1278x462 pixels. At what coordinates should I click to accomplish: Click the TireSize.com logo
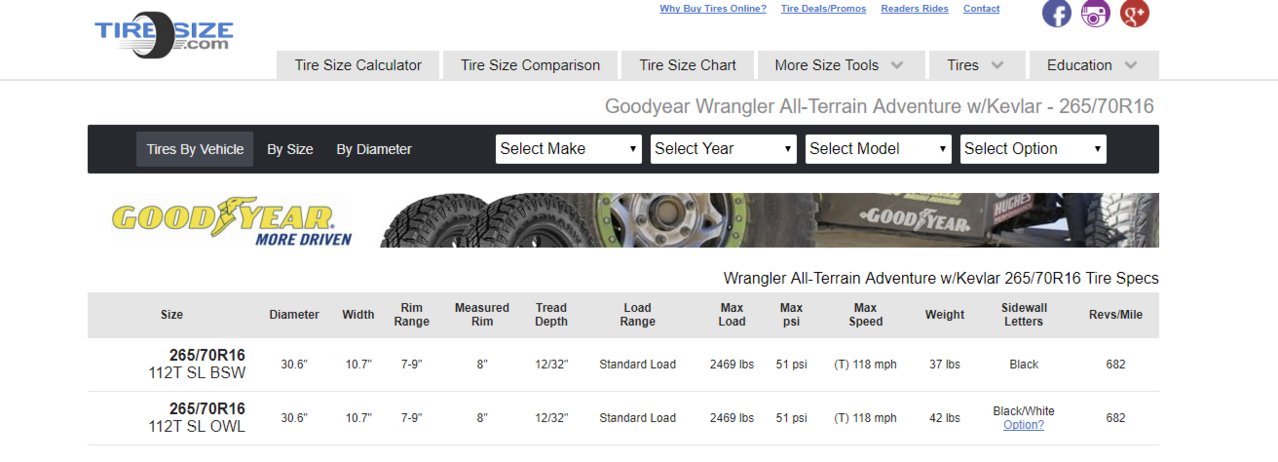165,34
